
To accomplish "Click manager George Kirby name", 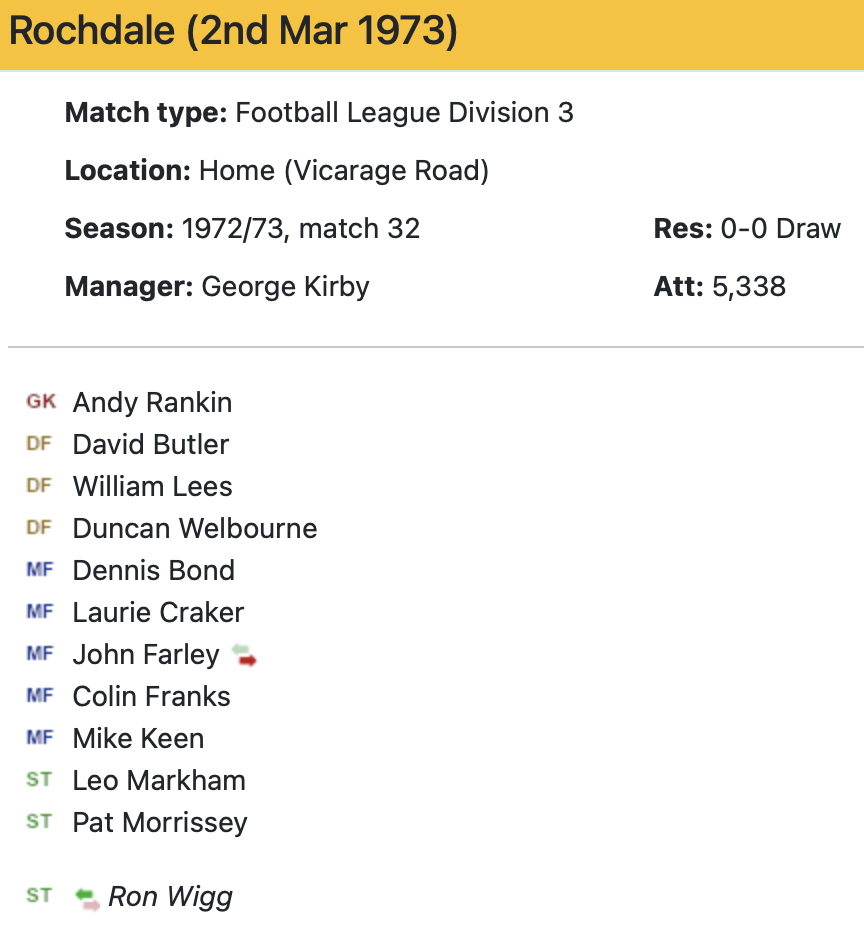I will (285, 287).
